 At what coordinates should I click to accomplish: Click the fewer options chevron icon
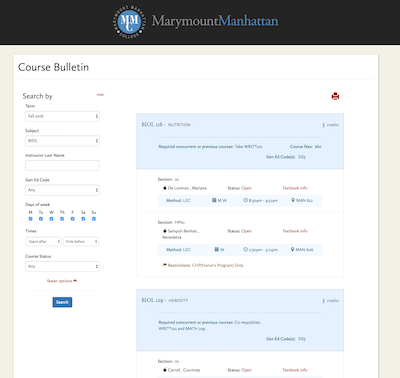75,281
